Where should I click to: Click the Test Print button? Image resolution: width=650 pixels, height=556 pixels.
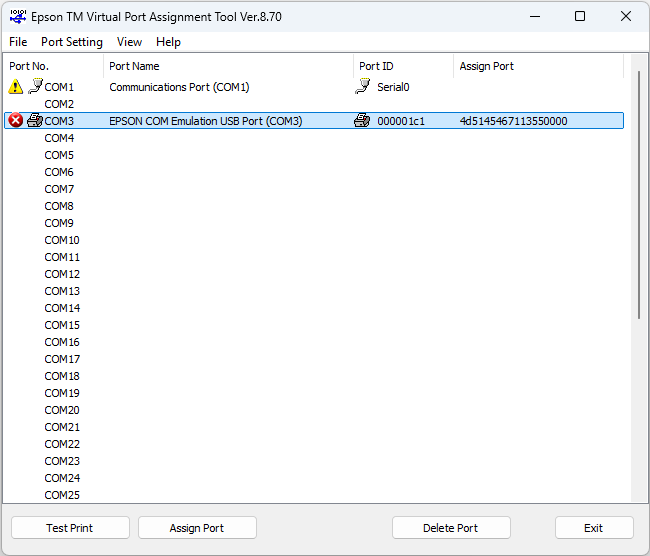[x=70, y=528]
